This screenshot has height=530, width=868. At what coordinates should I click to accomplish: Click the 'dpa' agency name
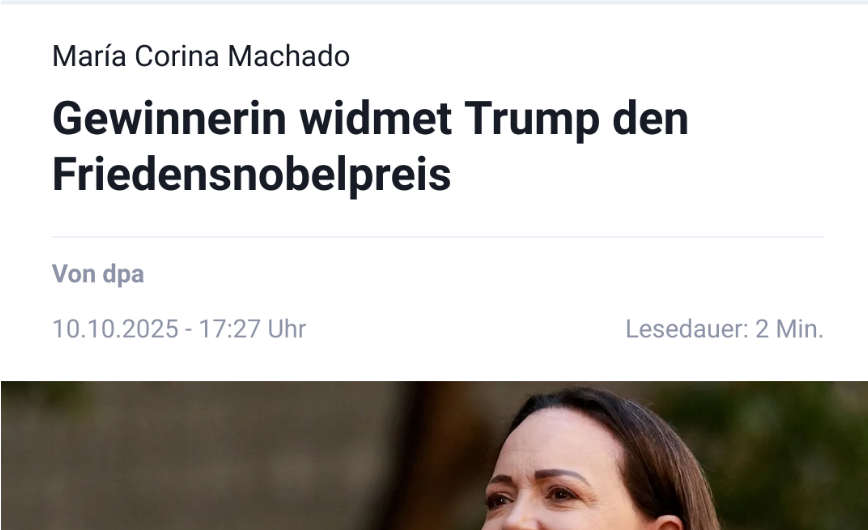coord(123,275)
